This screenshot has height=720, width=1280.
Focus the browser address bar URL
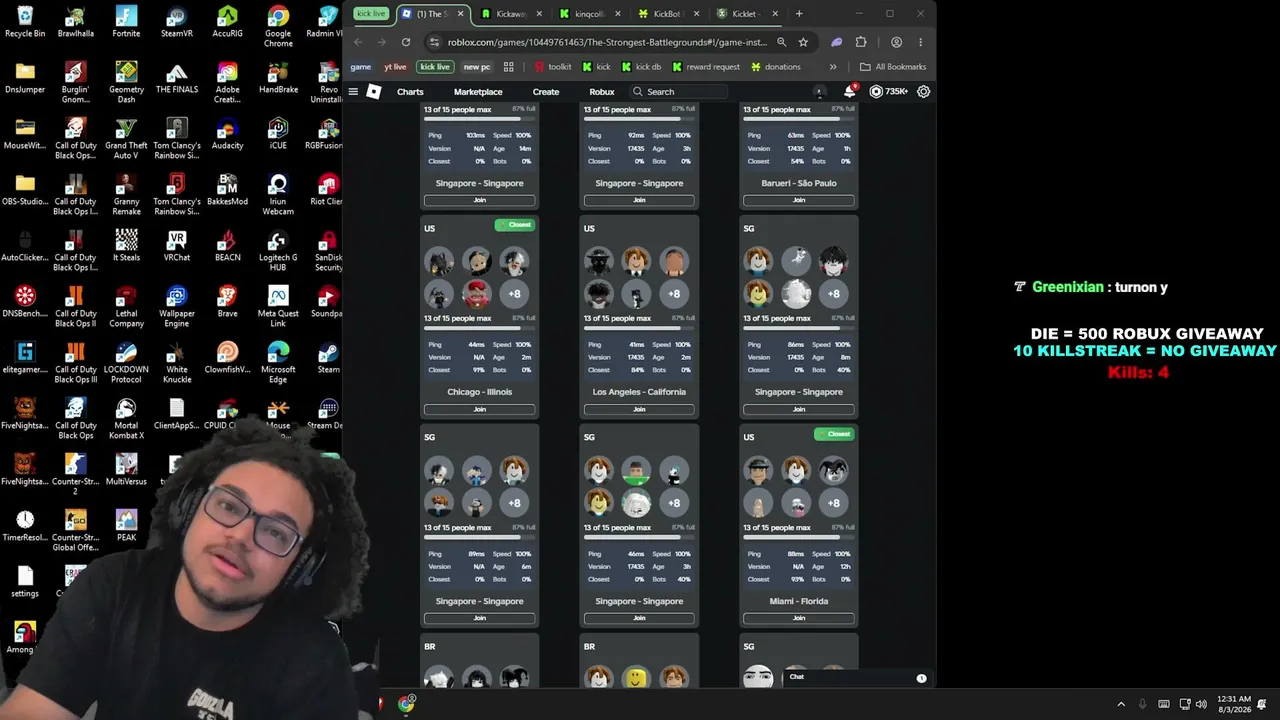(607, 42)
